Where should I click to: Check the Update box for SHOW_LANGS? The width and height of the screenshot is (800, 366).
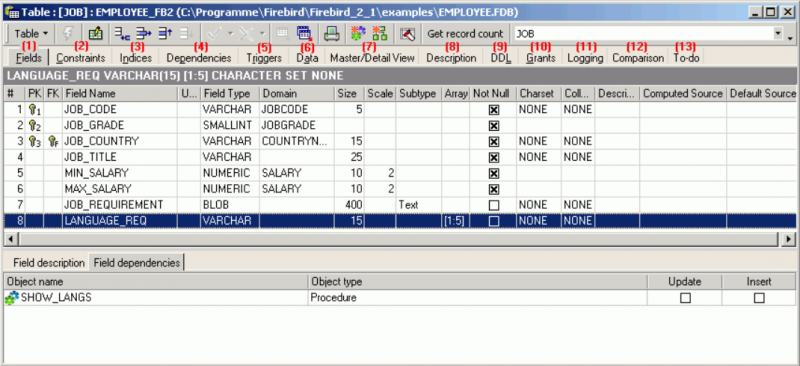coord(685,298)
